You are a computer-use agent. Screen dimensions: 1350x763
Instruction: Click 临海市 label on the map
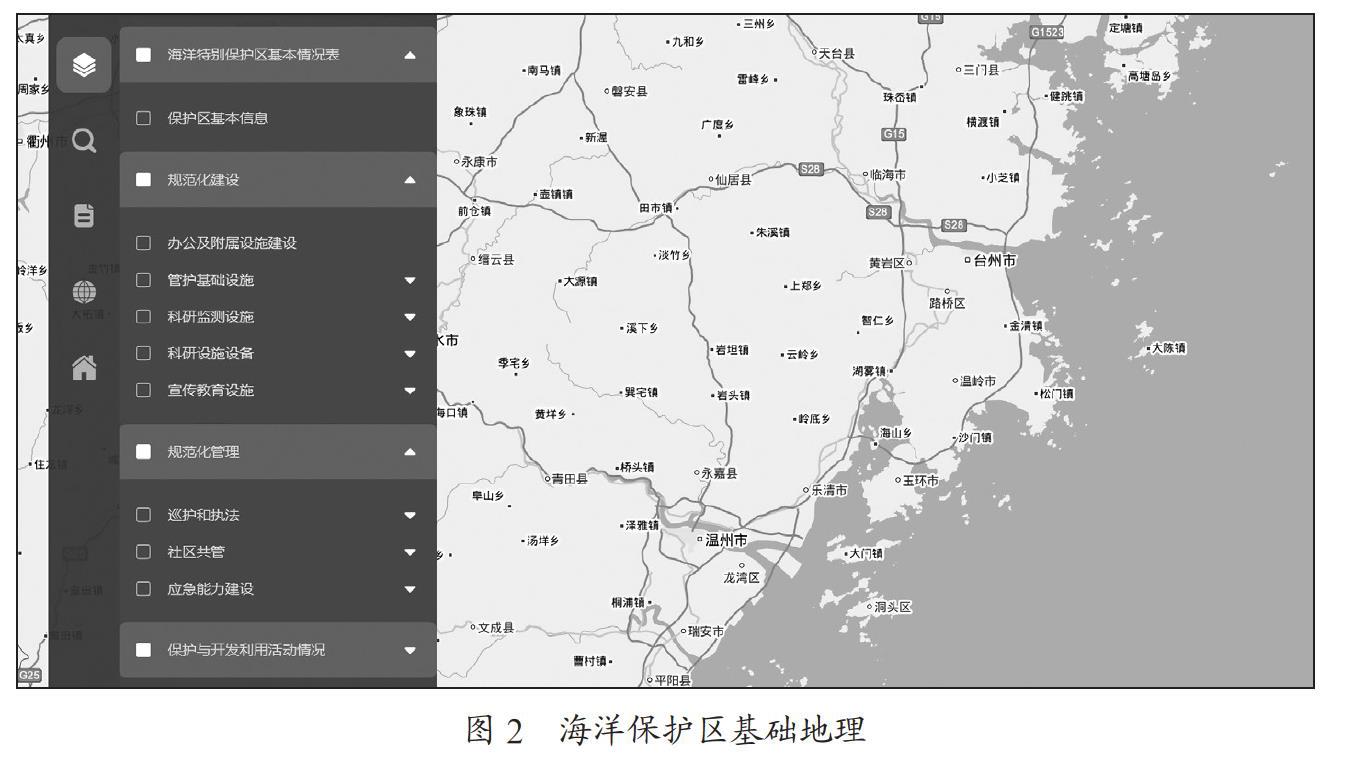pos(888,174)
